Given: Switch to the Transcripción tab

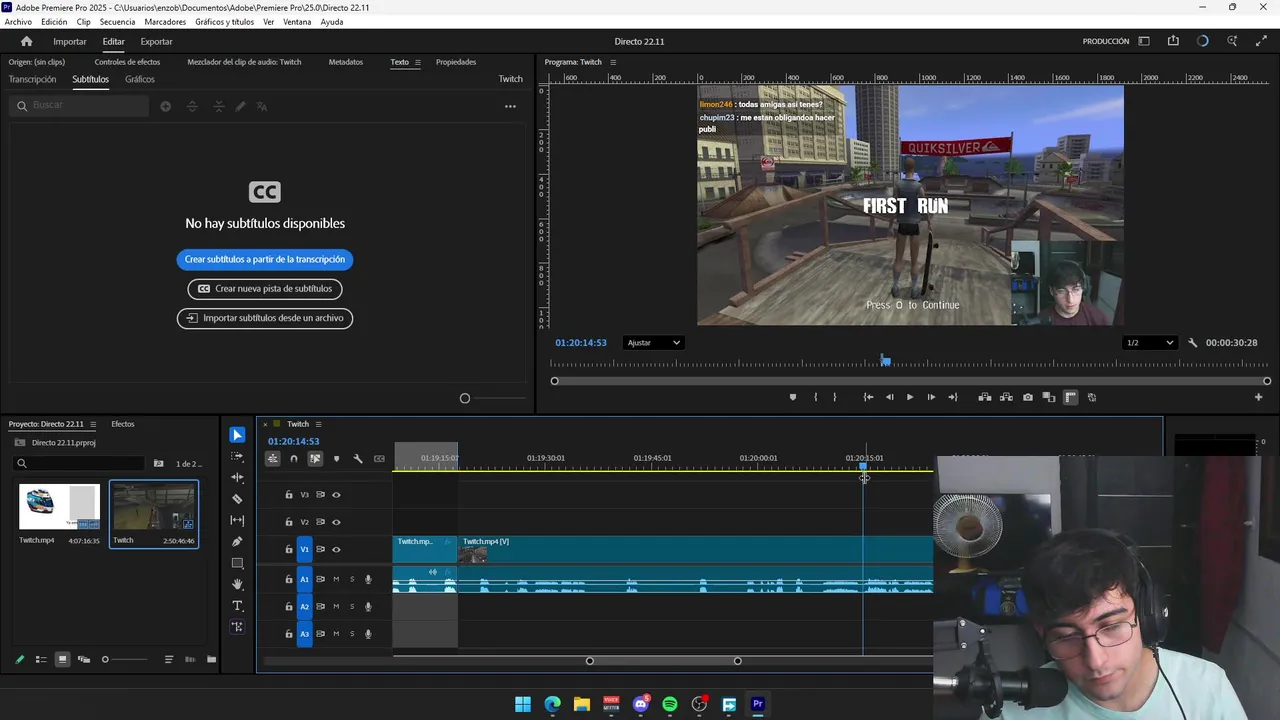Looking at the screenshot, I should (x=32, y=79).
